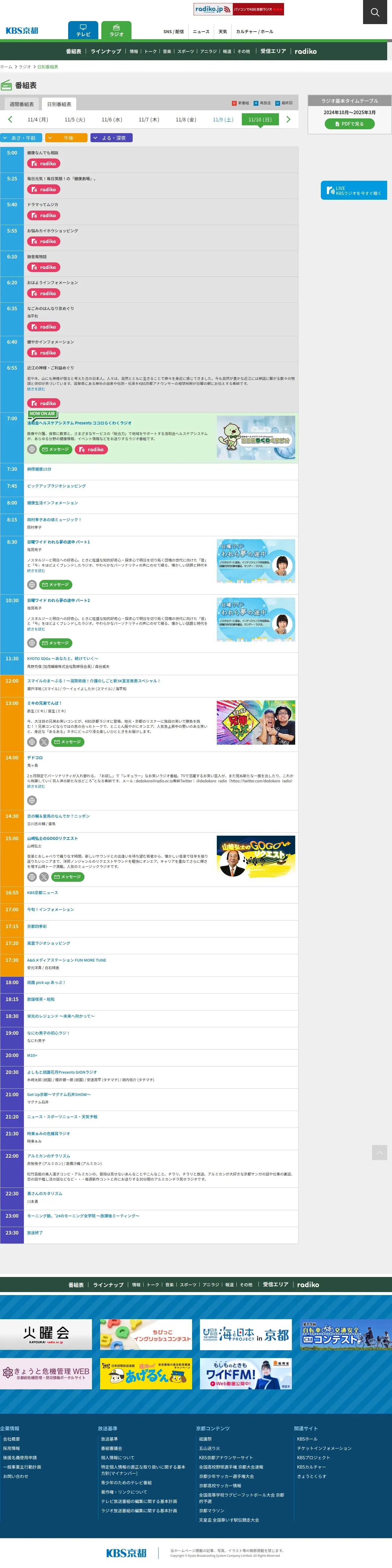Open アニラジ in the top green menu
The image size is (392, 1568).
tap(208, 51)
